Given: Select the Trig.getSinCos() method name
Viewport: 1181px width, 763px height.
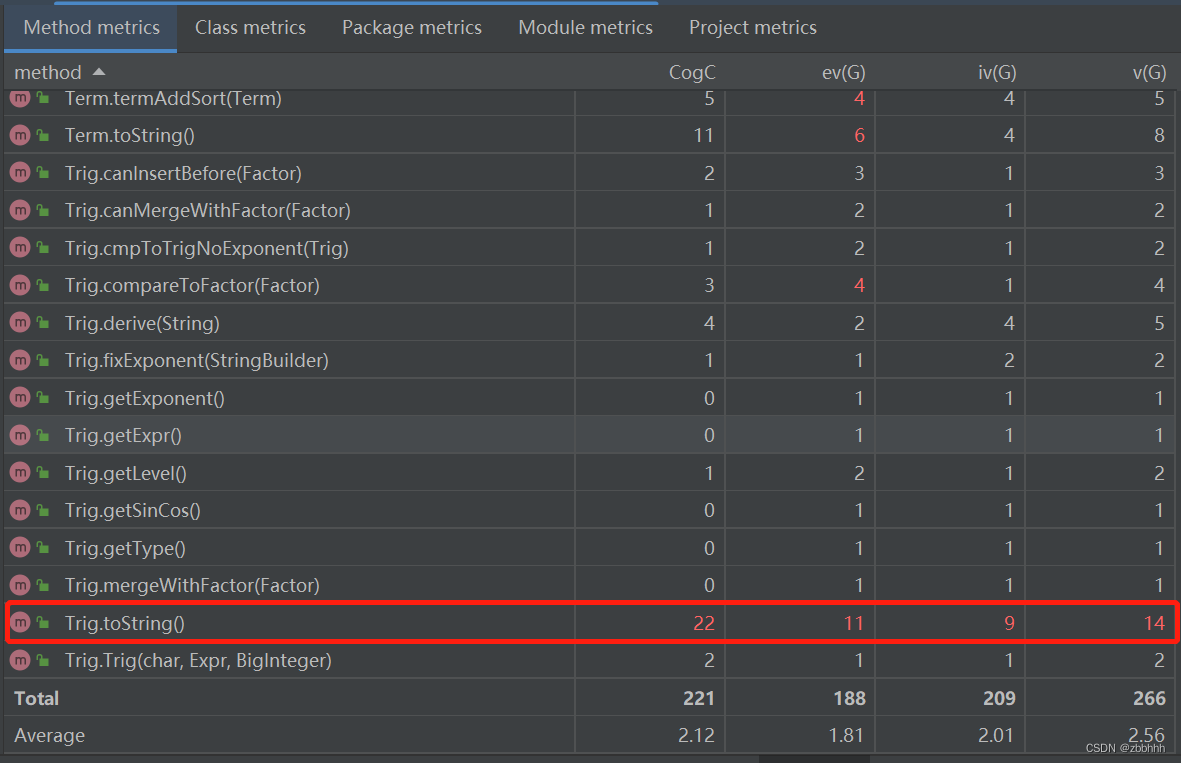Looking at the screenshot, I should (133, 511).
